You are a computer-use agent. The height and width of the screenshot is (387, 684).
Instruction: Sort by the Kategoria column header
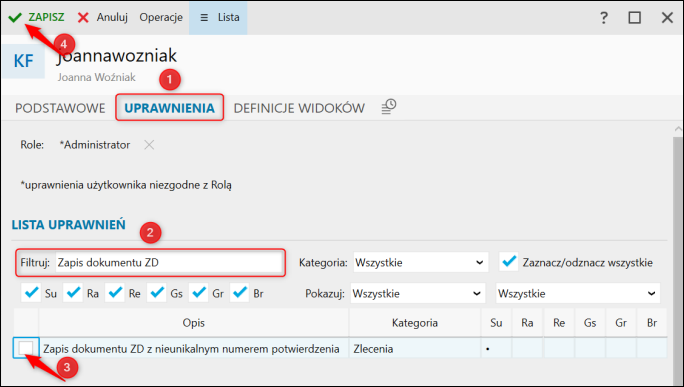point(415,323)
